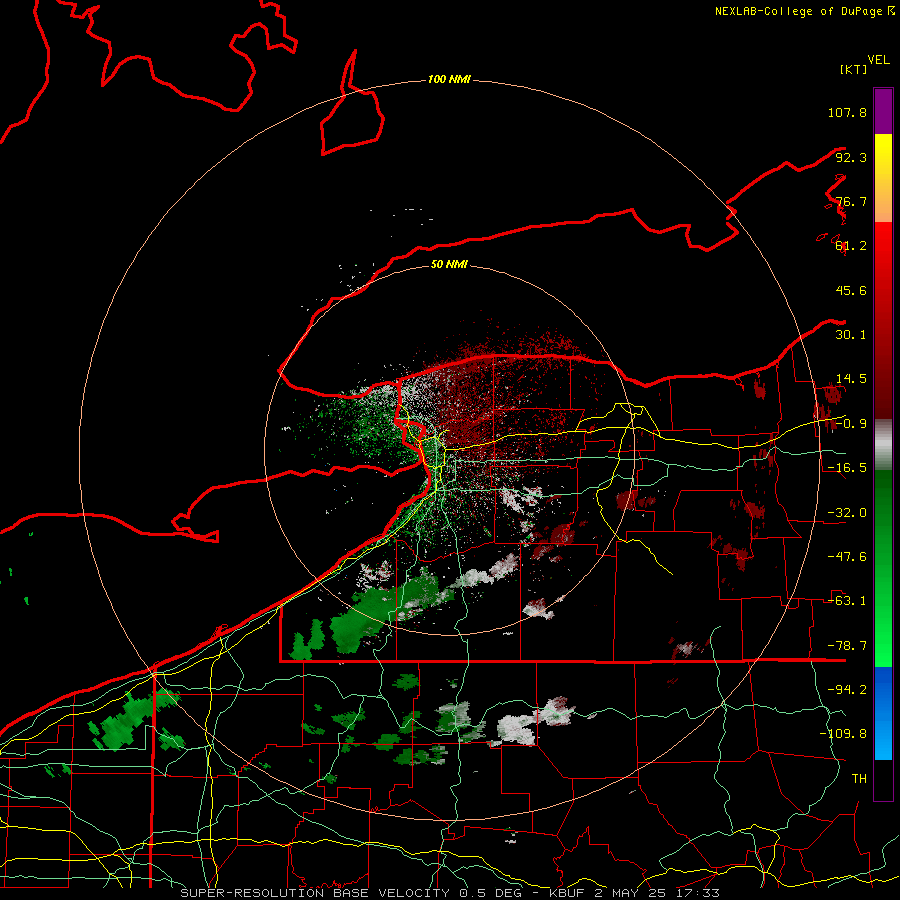
Task: Select the -78.7 scale value
Action: (847, 646)
